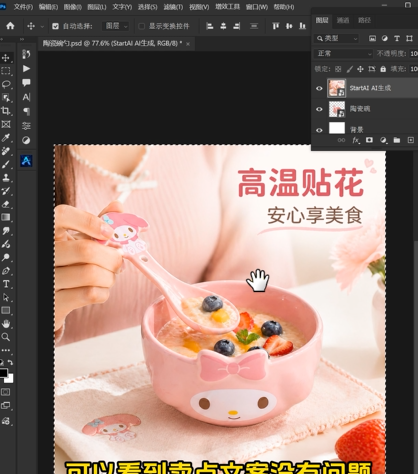Screen dimensions: 418x474
Task: Select the Clone Stamp tool
Action: [x=6, y=178]
